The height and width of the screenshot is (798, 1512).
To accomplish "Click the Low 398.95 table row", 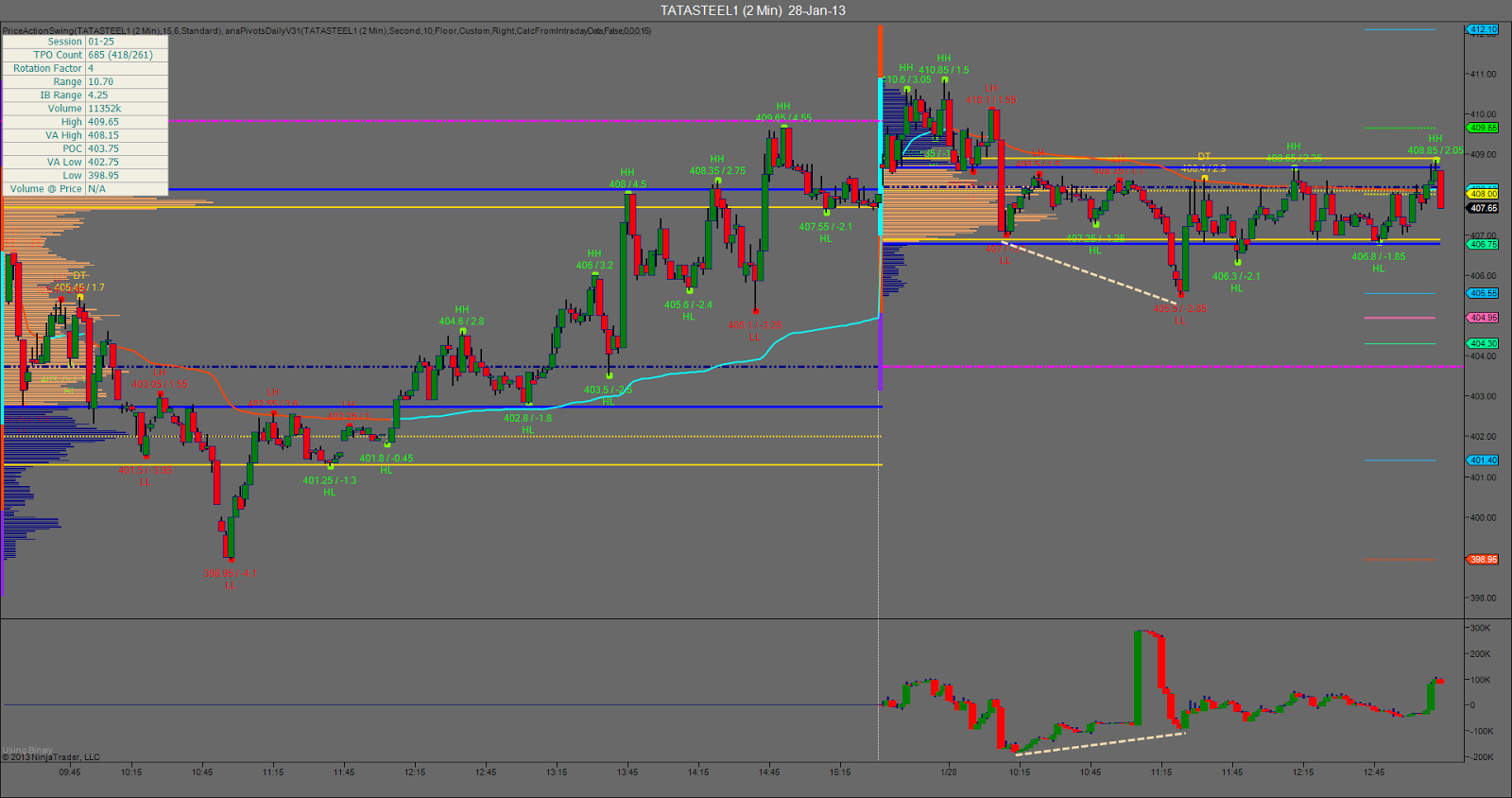I will (x=85, y=175).
